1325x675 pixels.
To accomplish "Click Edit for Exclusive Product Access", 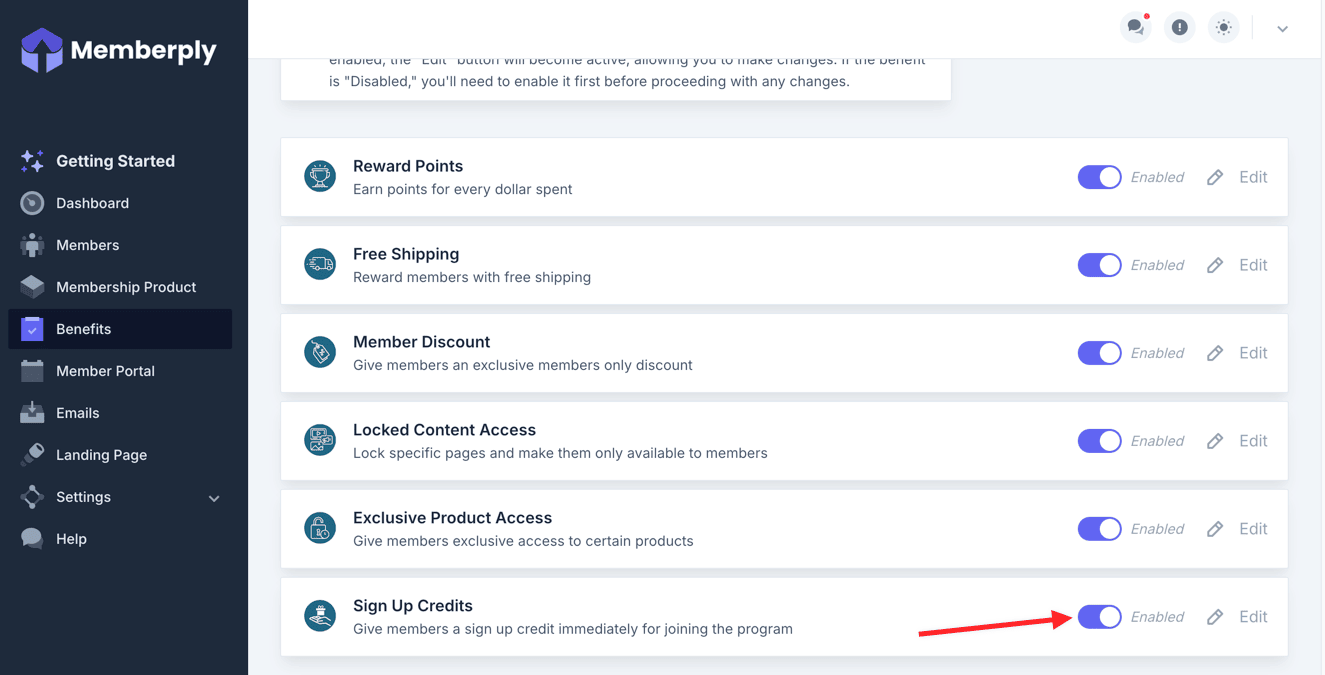I will click(x=1253, y=529).
